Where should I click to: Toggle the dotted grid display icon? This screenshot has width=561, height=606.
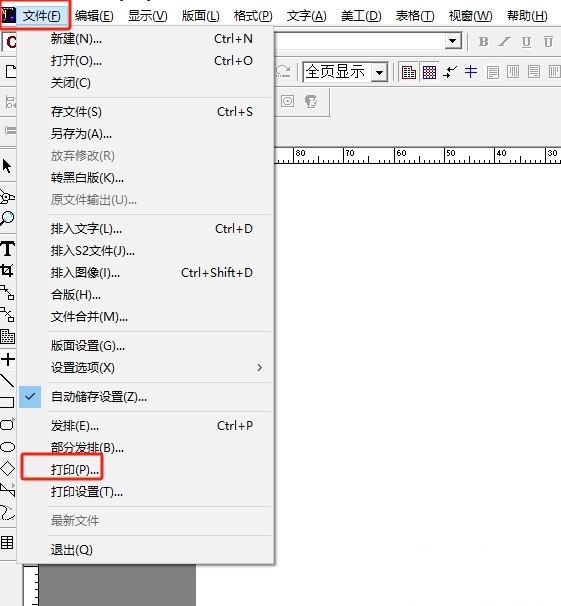pyautogui.click(x=429, y=72)
